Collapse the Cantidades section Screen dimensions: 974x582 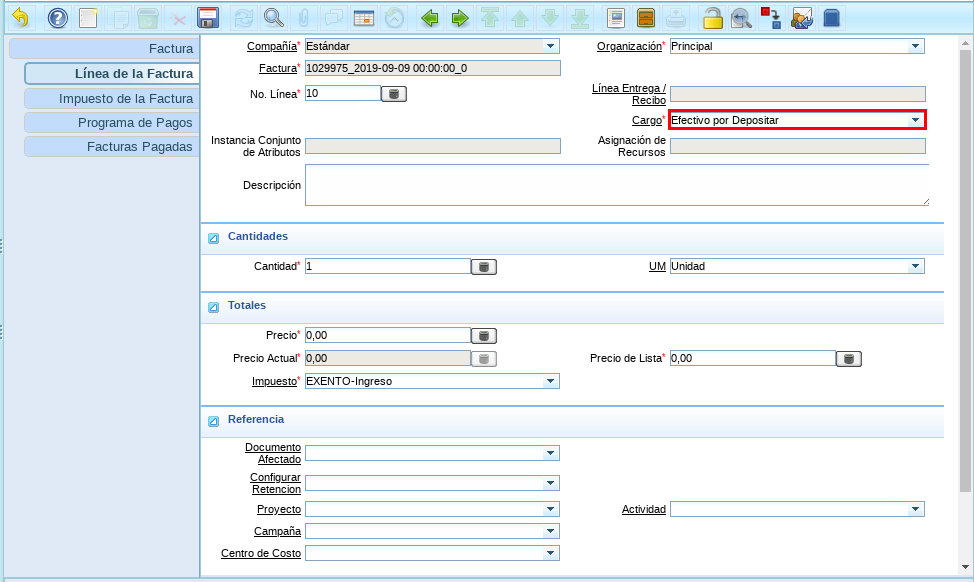click(213, 238)
